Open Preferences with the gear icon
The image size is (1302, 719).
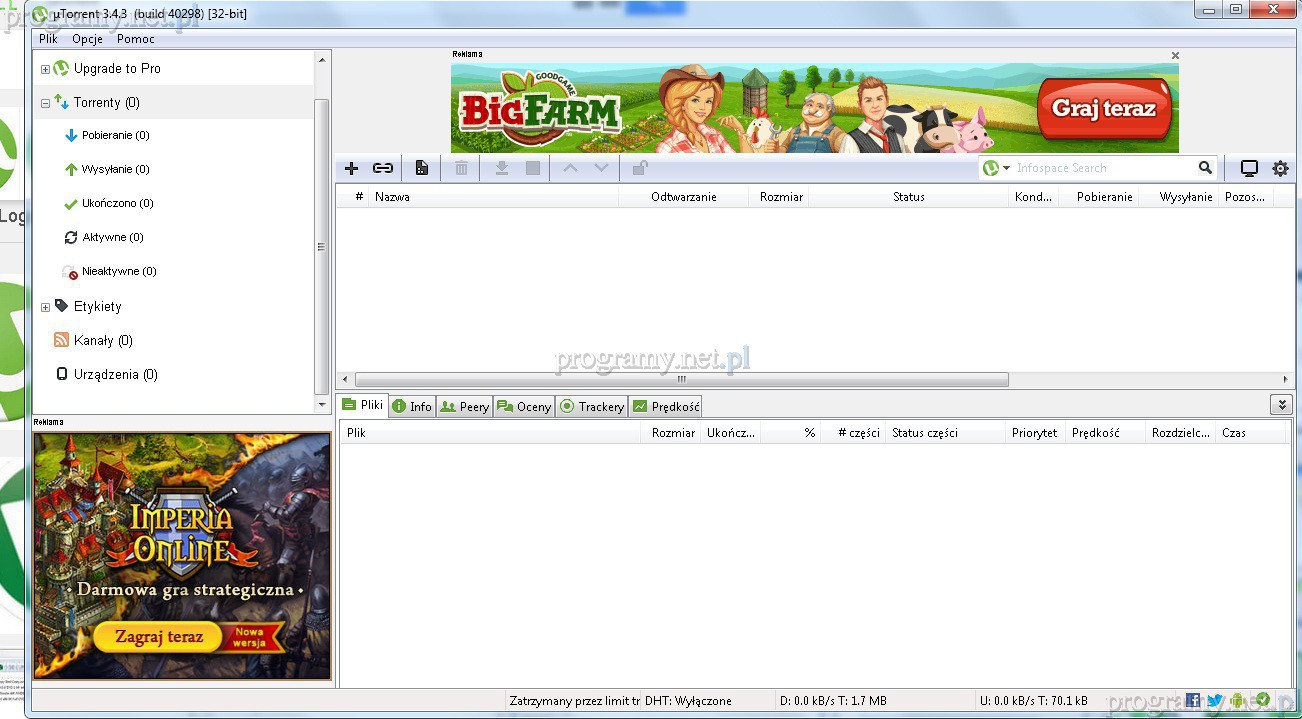coord(1280,168)
